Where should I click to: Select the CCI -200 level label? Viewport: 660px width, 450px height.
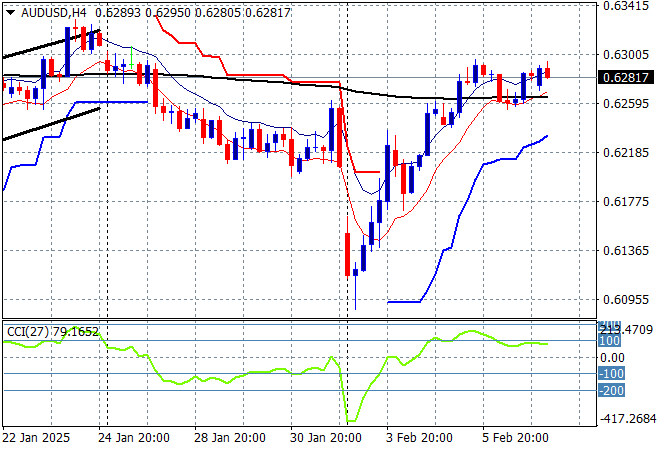[x=611, y=390]
